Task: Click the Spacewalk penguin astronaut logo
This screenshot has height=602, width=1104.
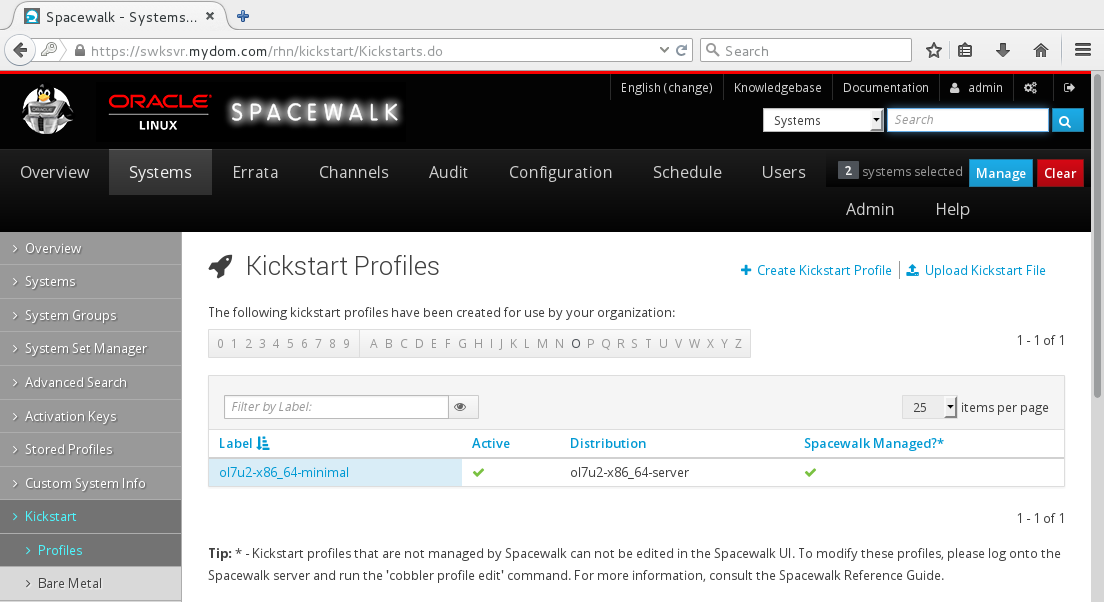Action: coord(46,110)
